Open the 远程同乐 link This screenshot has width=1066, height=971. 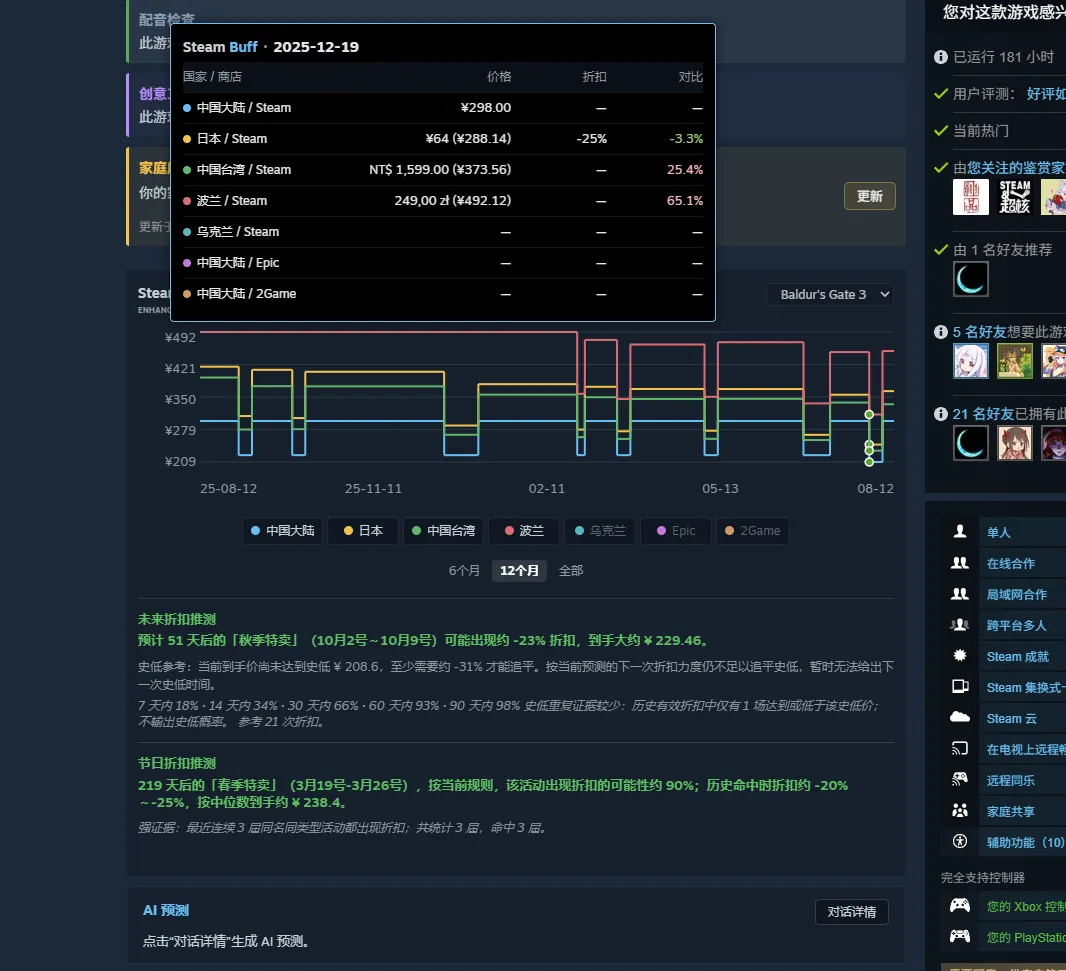[1010, 780]
